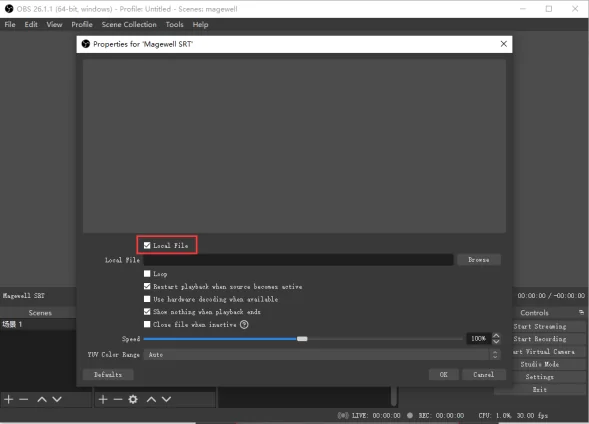Enable Use hardware decoding when available
The height and width of the screenshot is (424, 589).
click(x=147, y=299)
